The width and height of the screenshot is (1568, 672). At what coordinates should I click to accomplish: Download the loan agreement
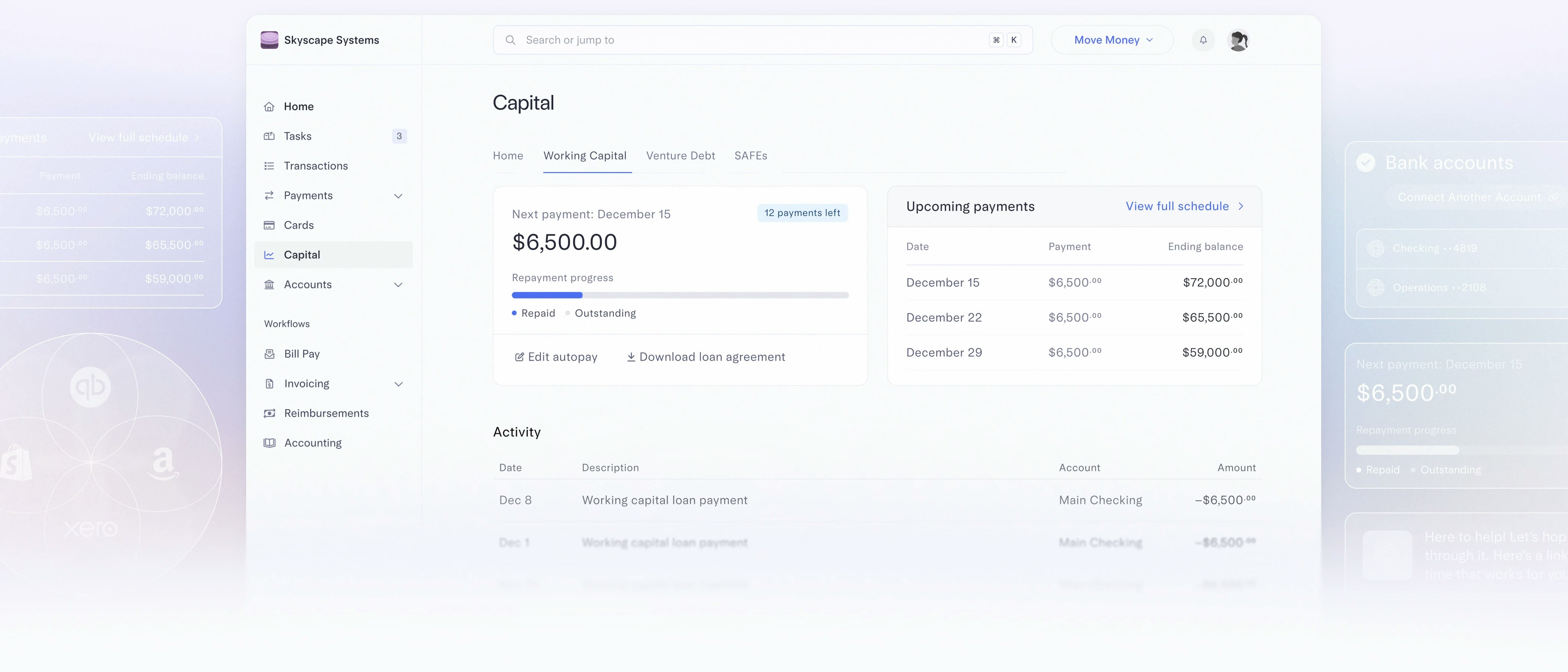pyautogui.click(x=706, y=357)
